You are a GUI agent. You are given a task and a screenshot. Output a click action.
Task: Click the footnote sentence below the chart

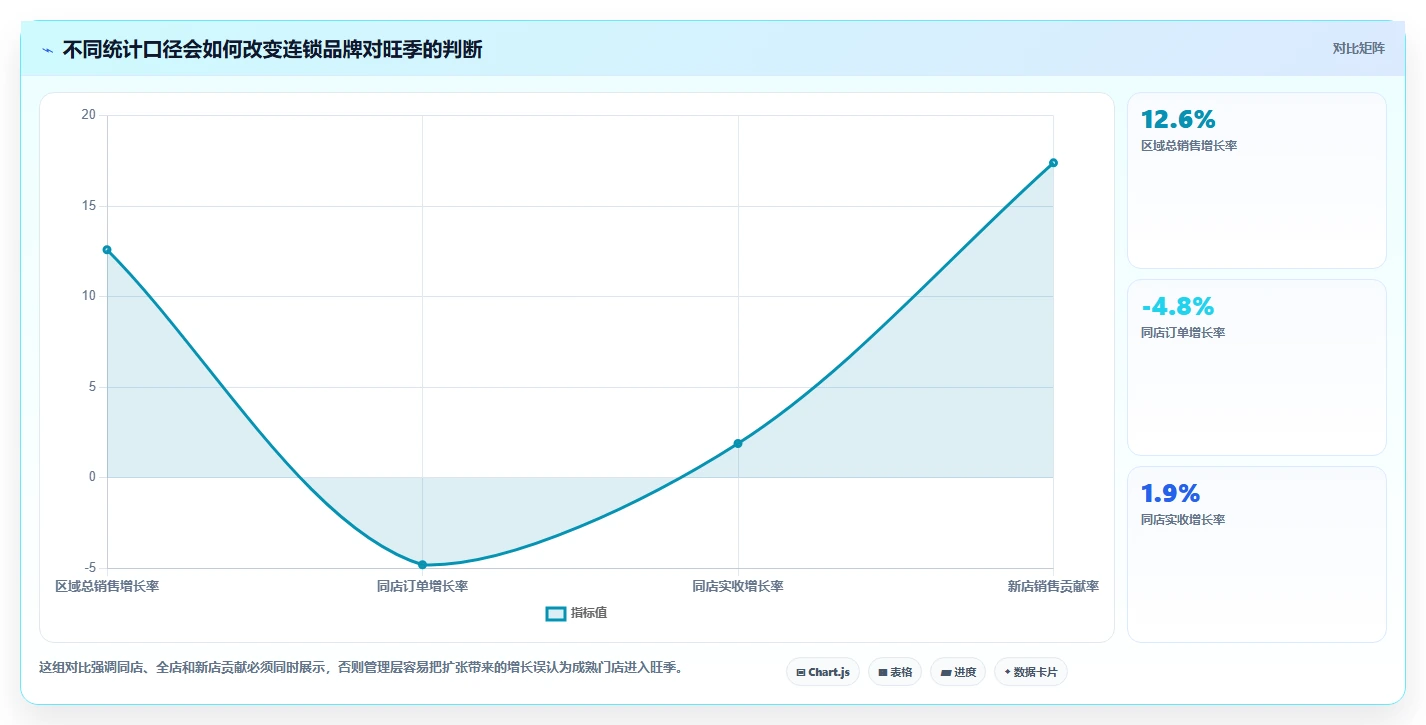361,667
